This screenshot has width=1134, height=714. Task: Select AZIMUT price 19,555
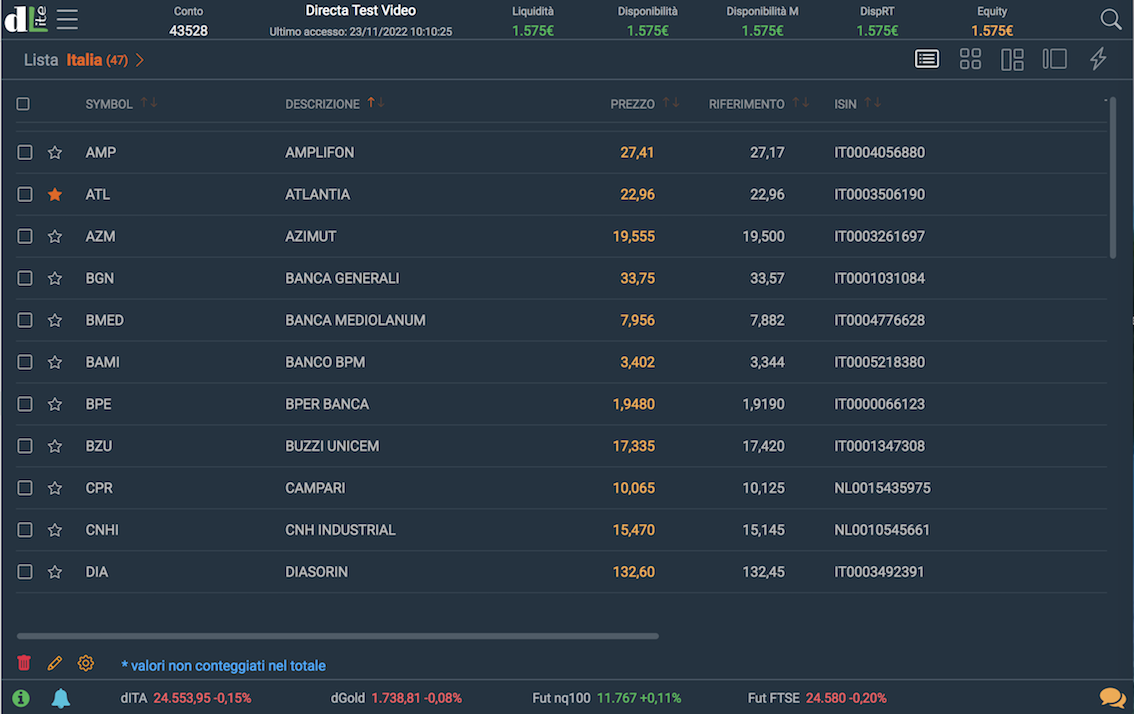coord(634,237)
